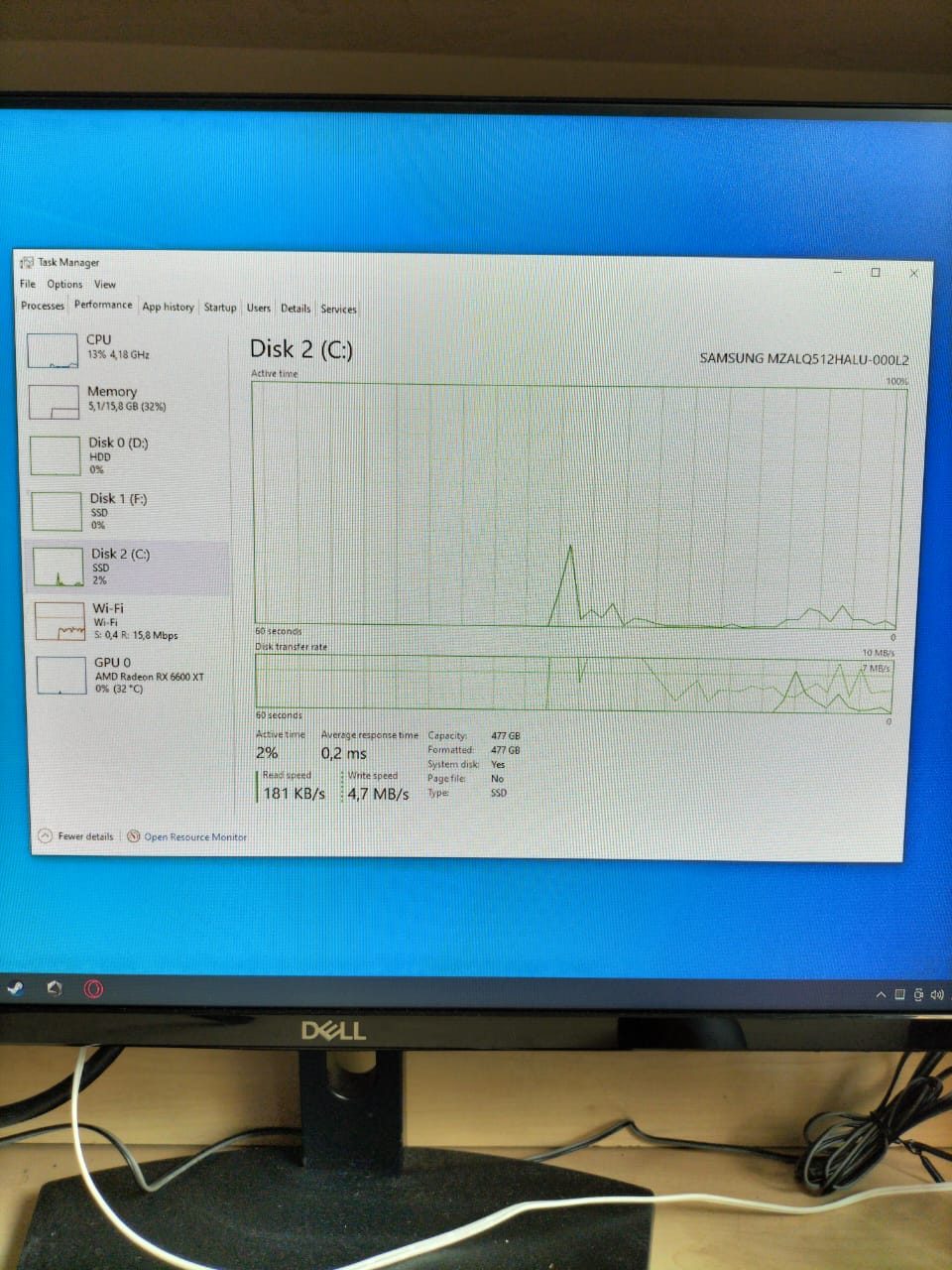Click the Open Resource Monitor icon
Screen dimensions: 952x1270
[134, 836]
